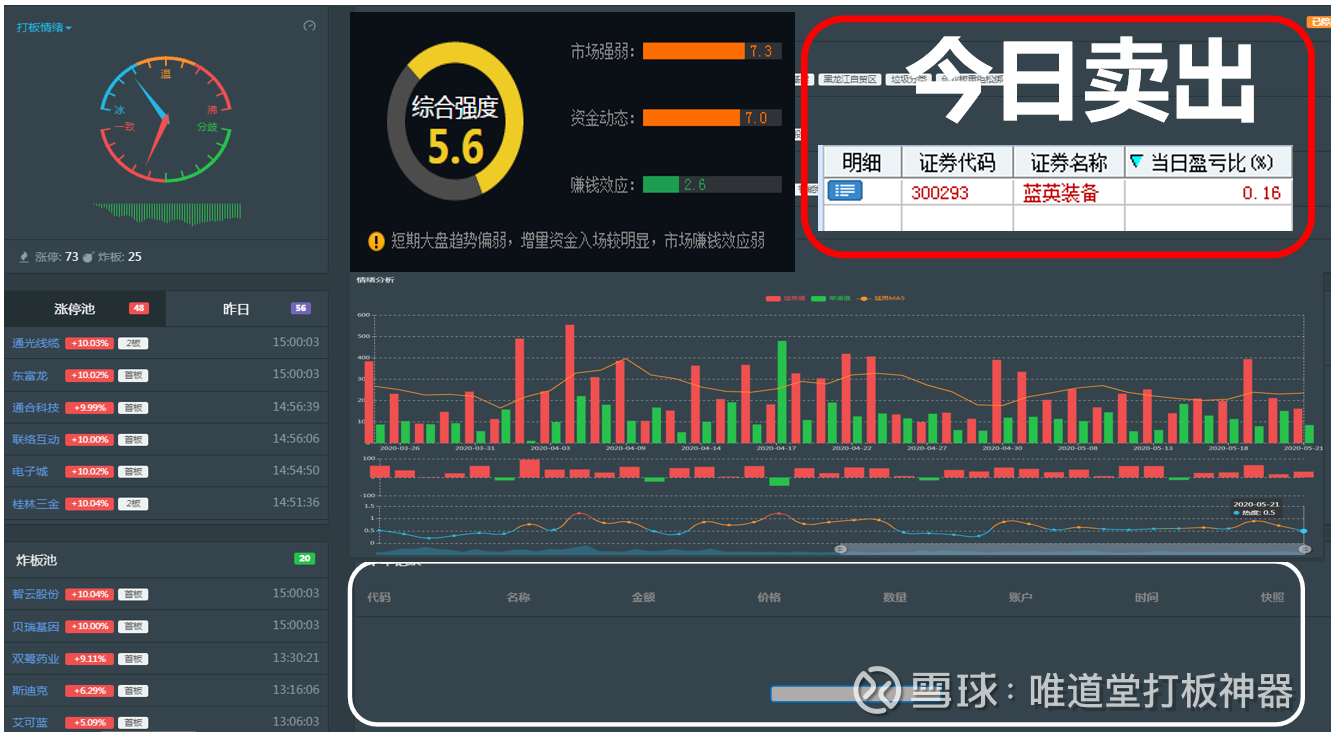Click the 金额 column header in order table
Image resolution: width=1336 pixels, height=735 pixels.
coord(643,597)
